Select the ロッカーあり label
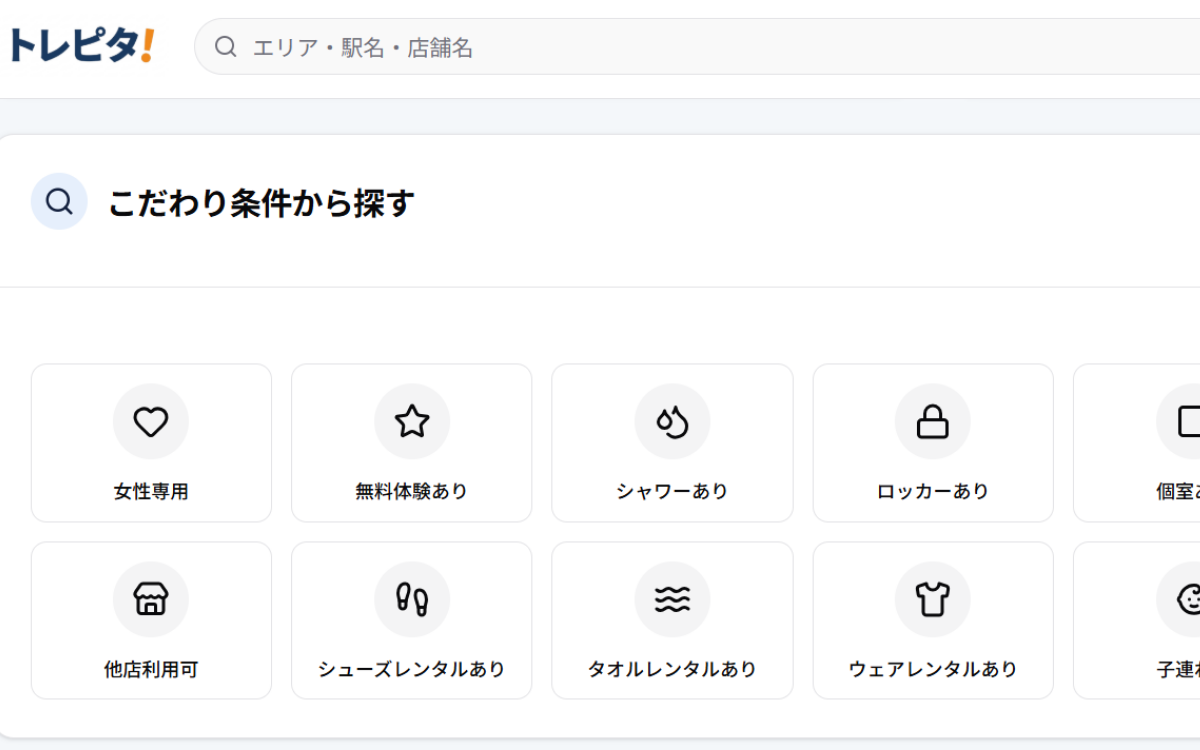Viewport: 1200px width, 750px height. (933, 491)
